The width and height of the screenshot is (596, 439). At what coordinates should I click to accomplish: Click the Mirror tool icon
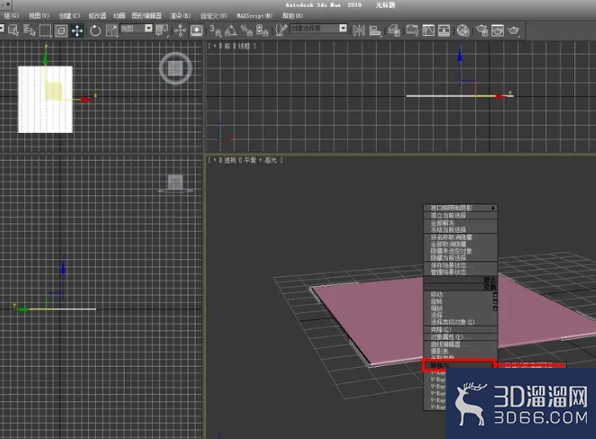click(359, 31)
